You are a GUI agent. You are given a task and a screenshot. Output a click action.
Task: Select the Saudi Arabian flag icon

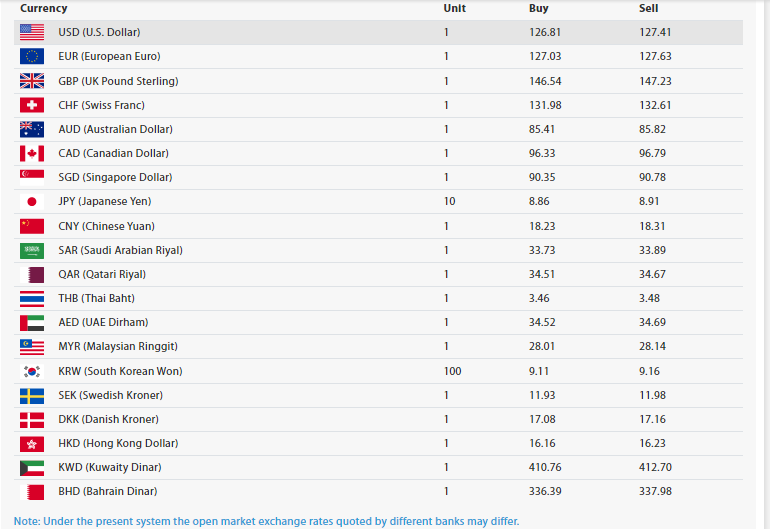click(32, 250)
